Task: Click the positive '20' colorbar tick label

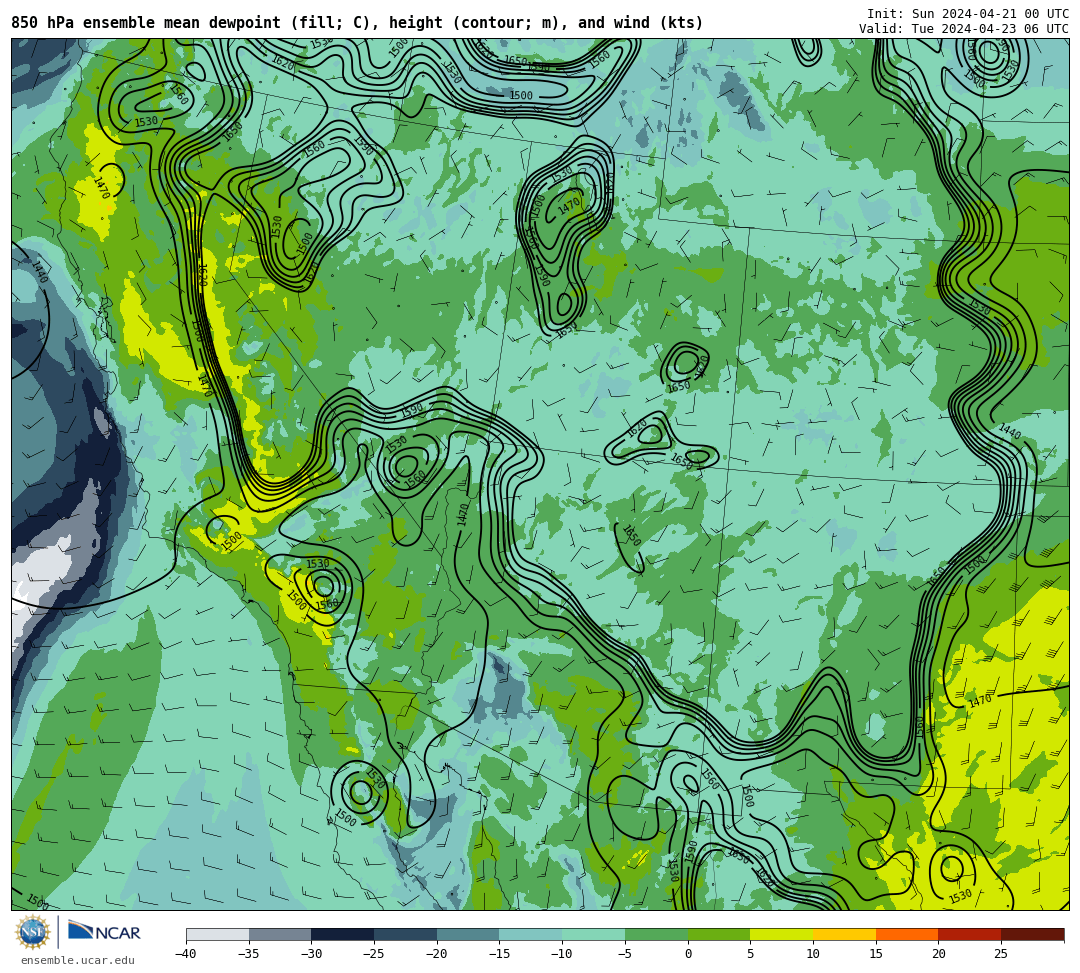Action: [x=939, y=954]
